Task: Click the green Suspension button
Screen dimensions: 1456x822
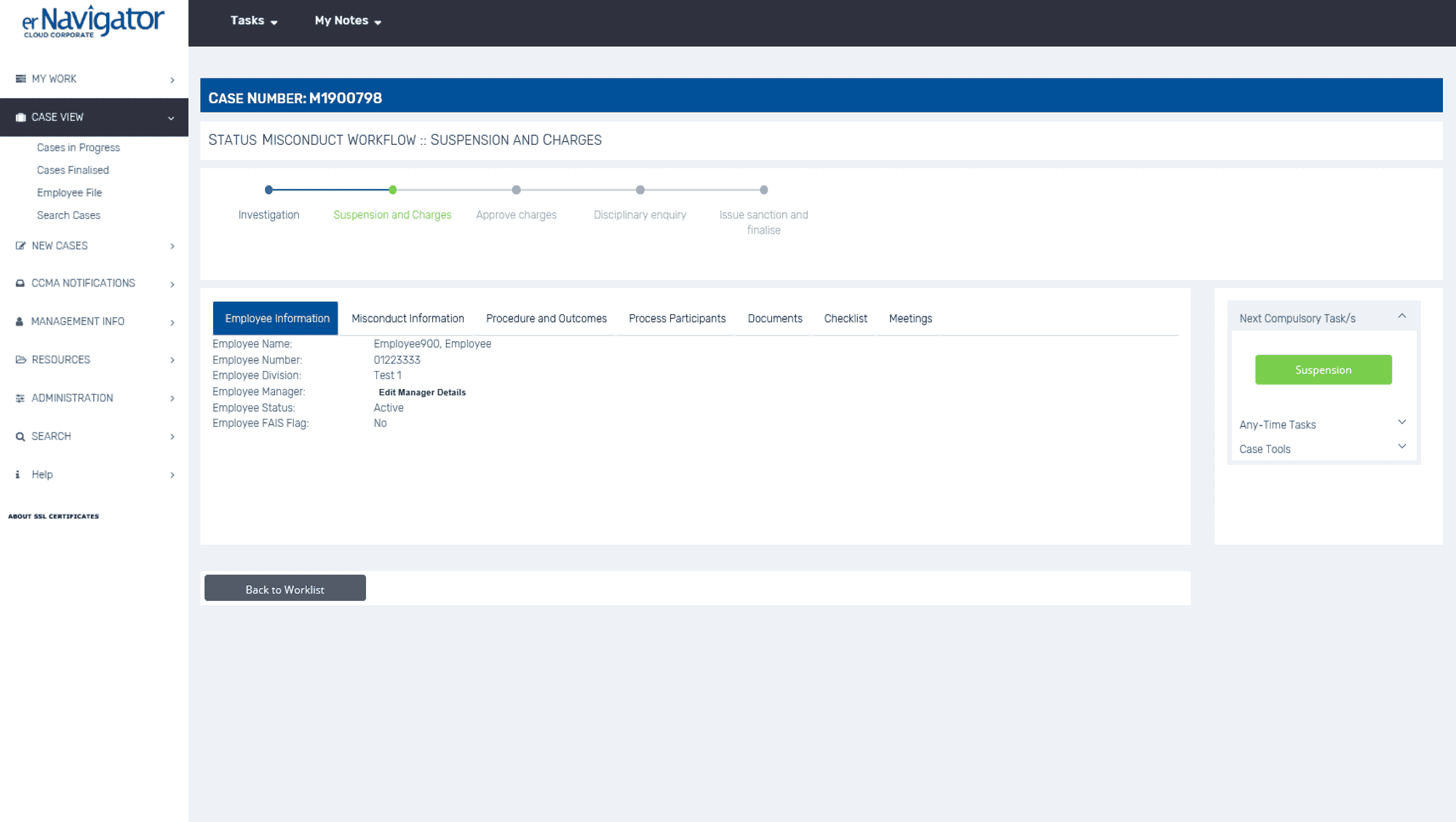Action: [x=1323, y=370]
